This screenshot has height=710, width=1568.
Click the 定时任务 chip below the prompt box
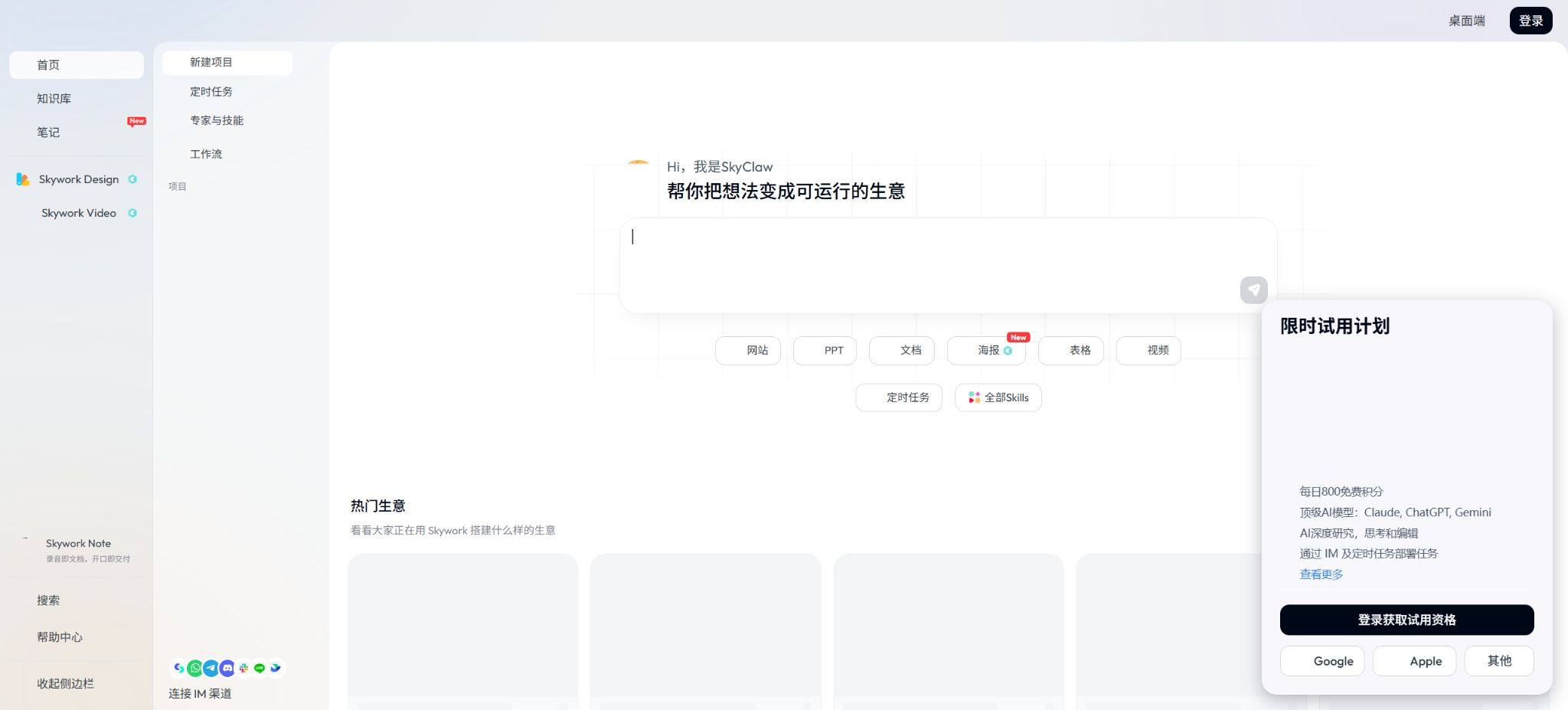[x=899, y=398]
